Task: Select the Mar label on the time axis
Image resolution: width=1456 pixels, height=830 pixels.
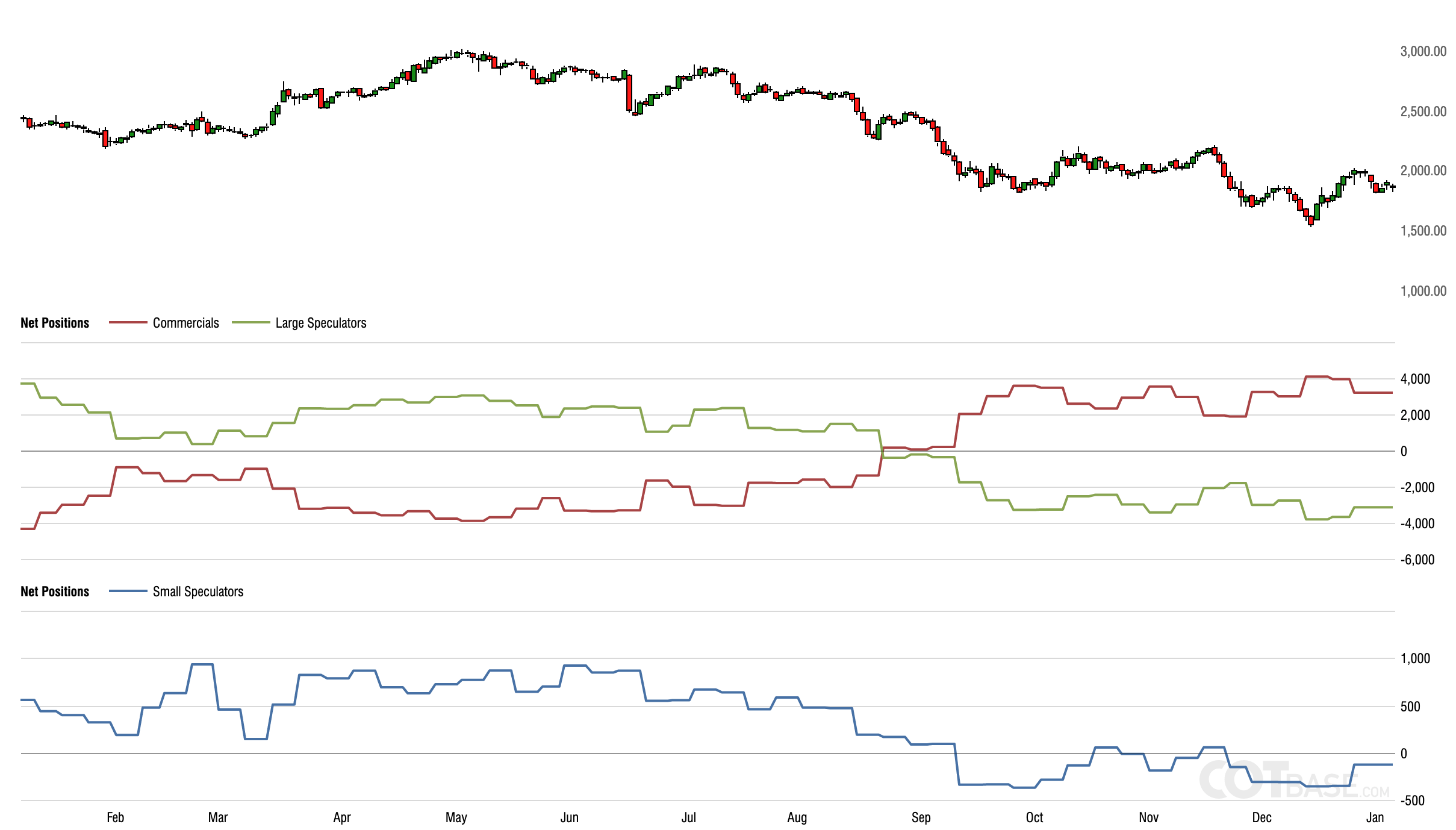Action: point(217,817)
